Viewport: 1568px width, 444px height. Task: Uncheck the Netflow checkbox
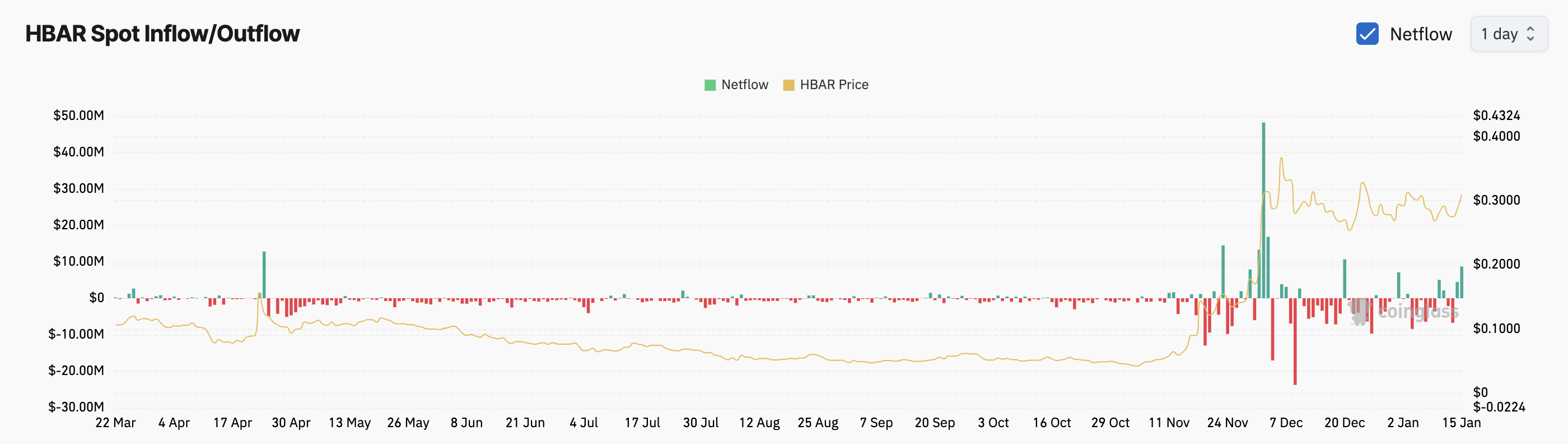[x=1367, y=34]
